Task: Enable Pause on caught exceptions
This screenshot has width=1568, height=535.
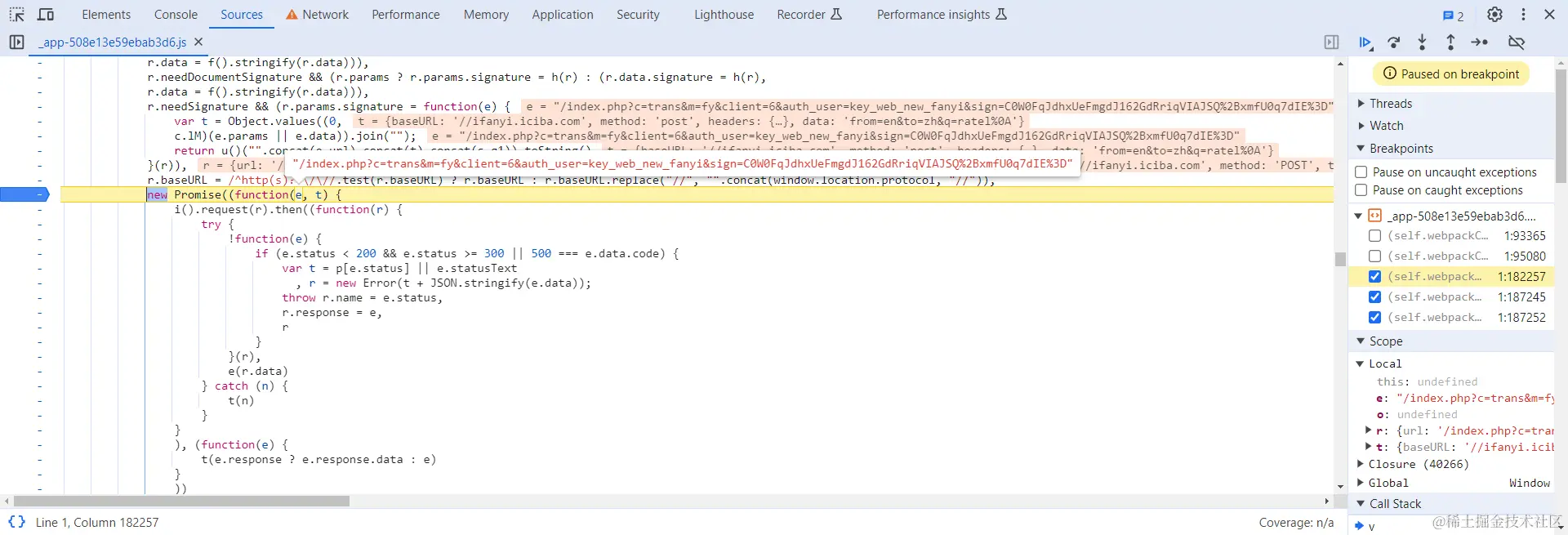Action: tap(1361, 190)
